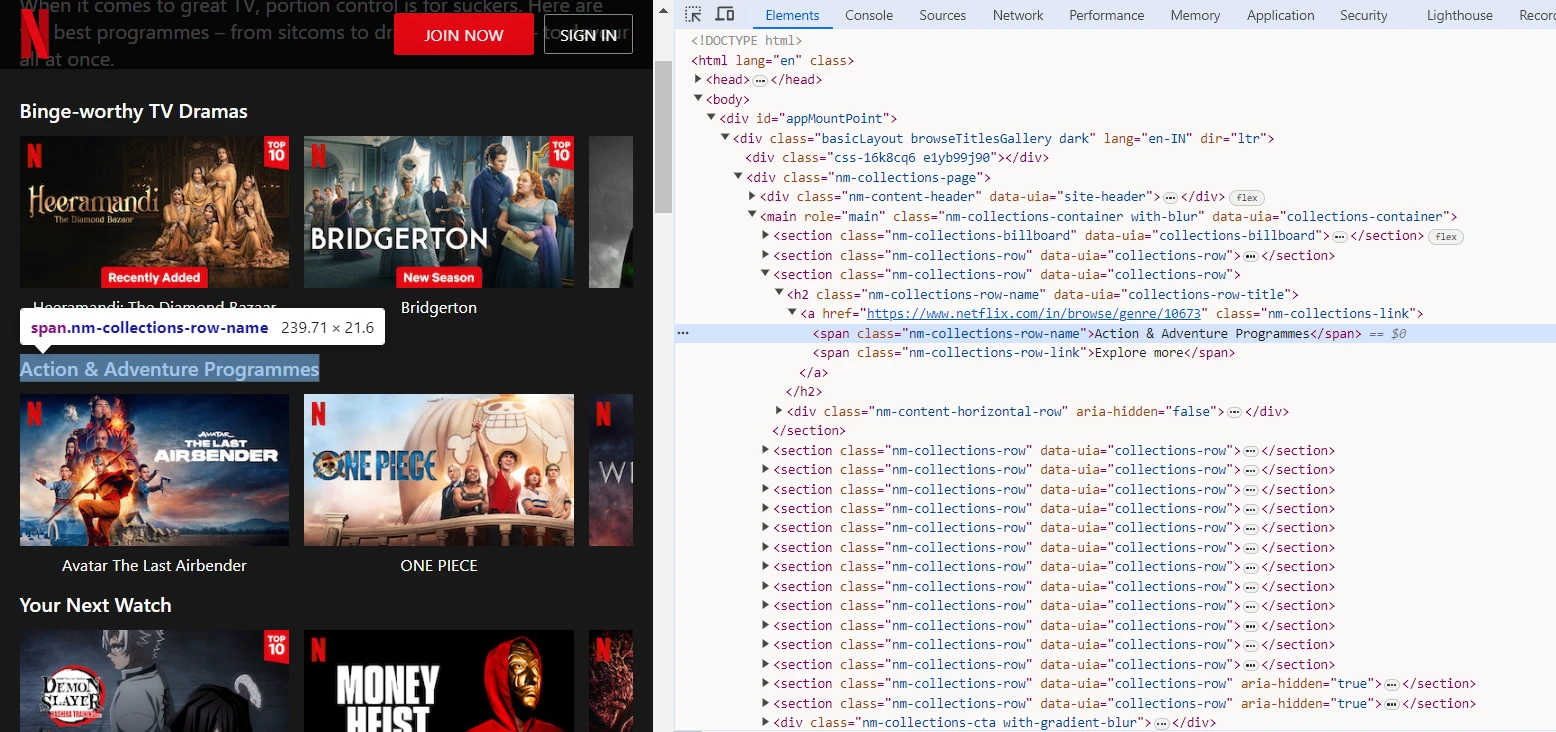Click the inspect element picker icon
The height and width of the screenshot is (732, 1556).
point(693,15)
